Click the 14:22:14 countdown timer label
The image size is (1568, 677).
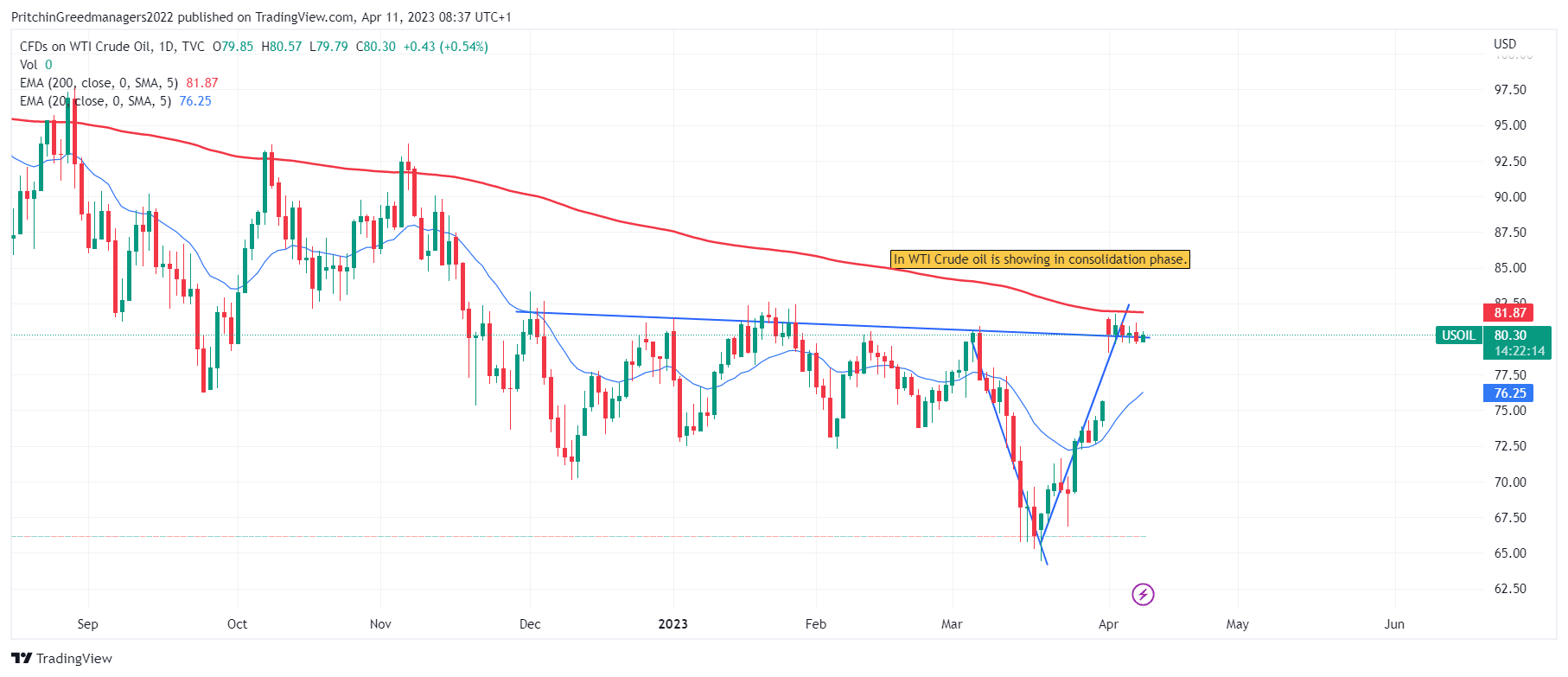(x=1517, y=351)
